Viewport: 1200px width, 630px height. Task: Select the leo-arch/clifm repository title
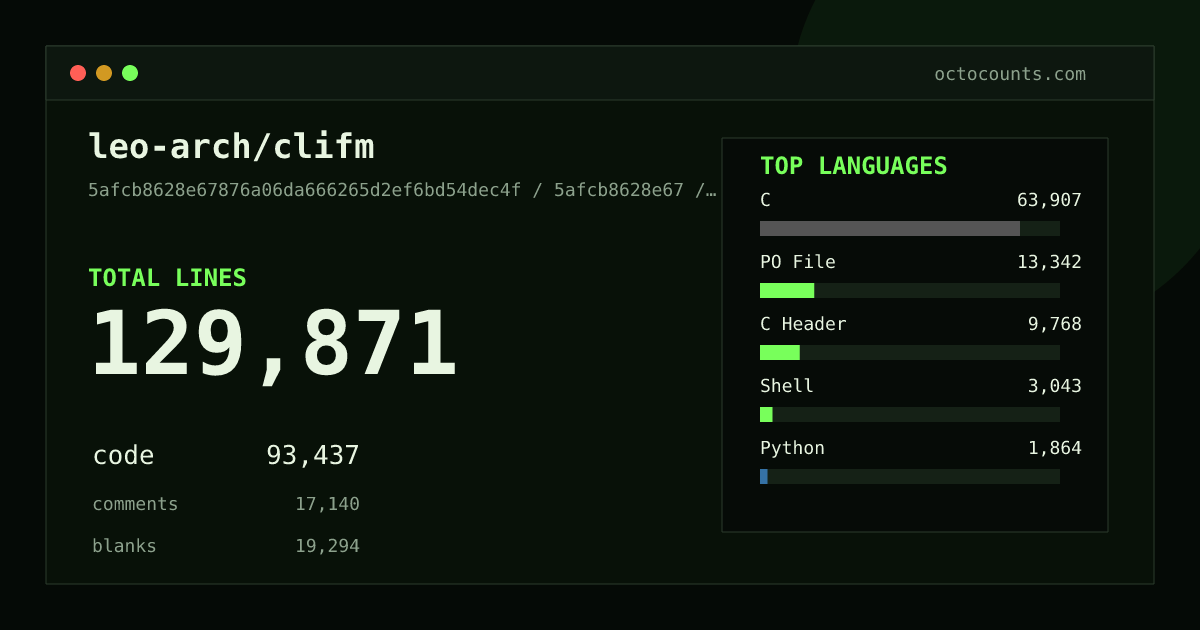point(231,147)
